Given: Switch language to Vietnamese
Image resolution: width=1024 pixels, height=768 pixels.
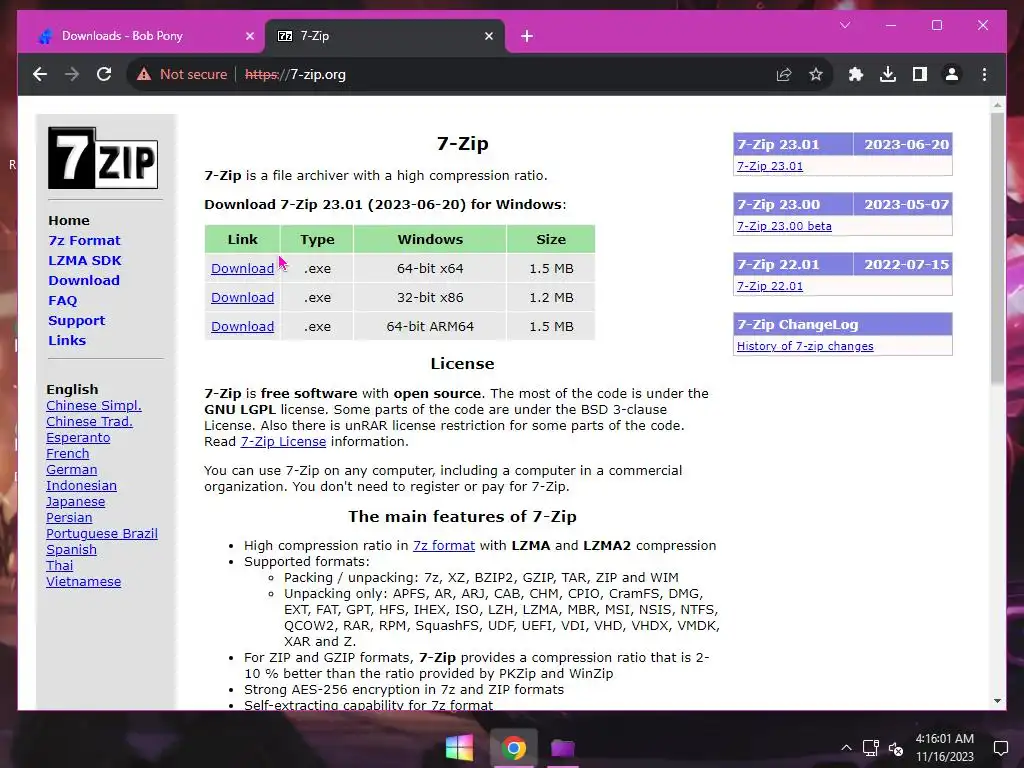Looking at the screenshot, I should 83,581.
